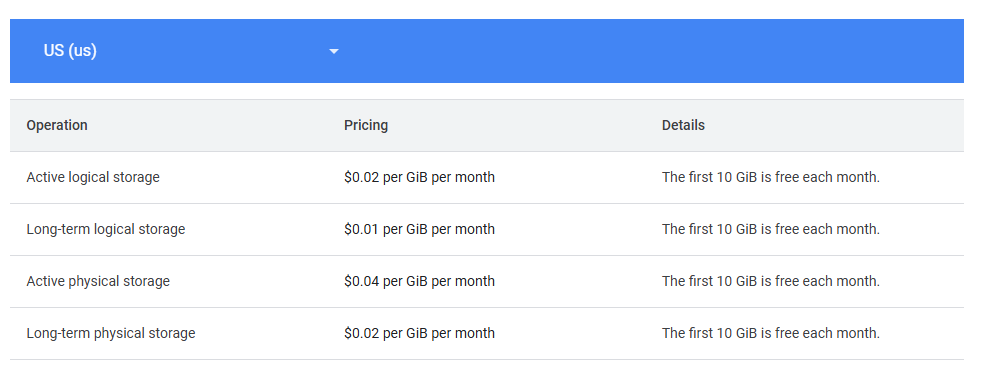
Task: Select the Active physical storage operation cell
Action: point(98,281)
